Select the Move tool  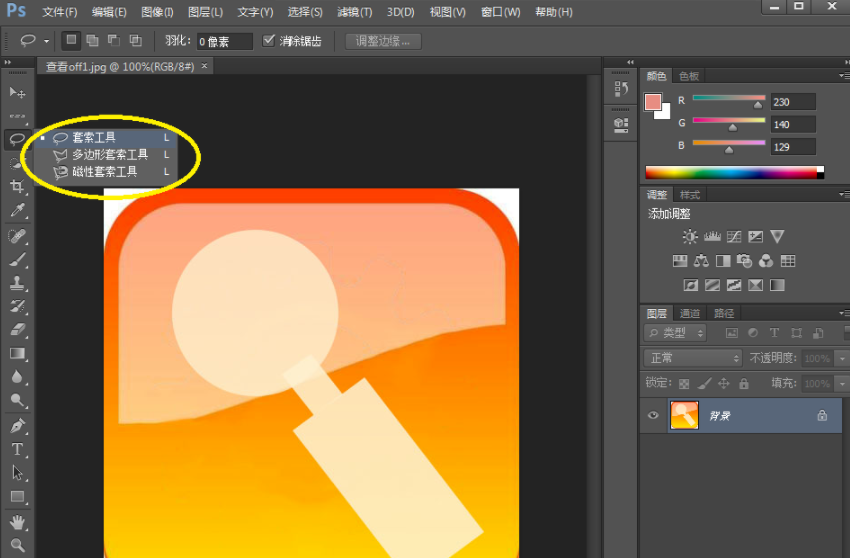(x=17, y=93)
